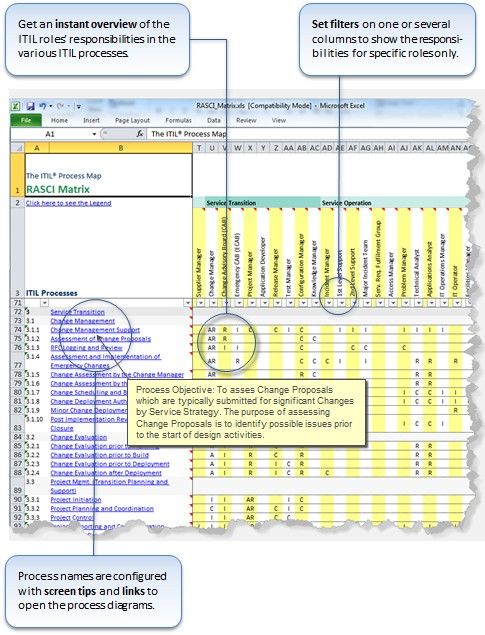
Task: Click the Configuration Manager column heading
Action: 301,265
